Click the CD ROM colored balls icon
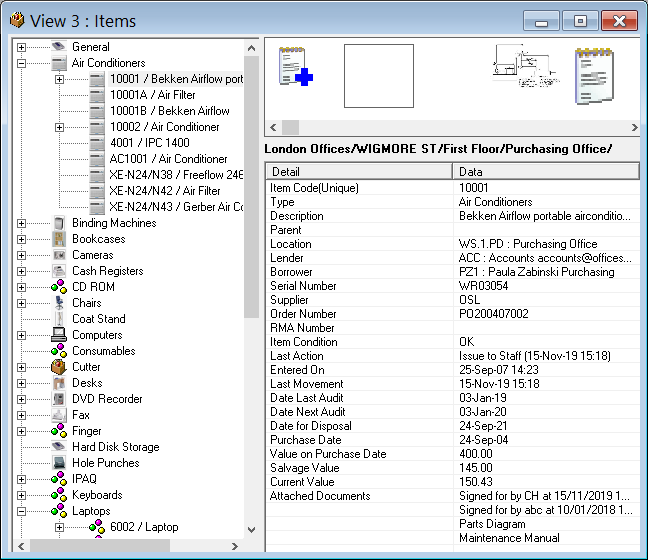This screenshot has width=648, height=560. click(59, 287)
